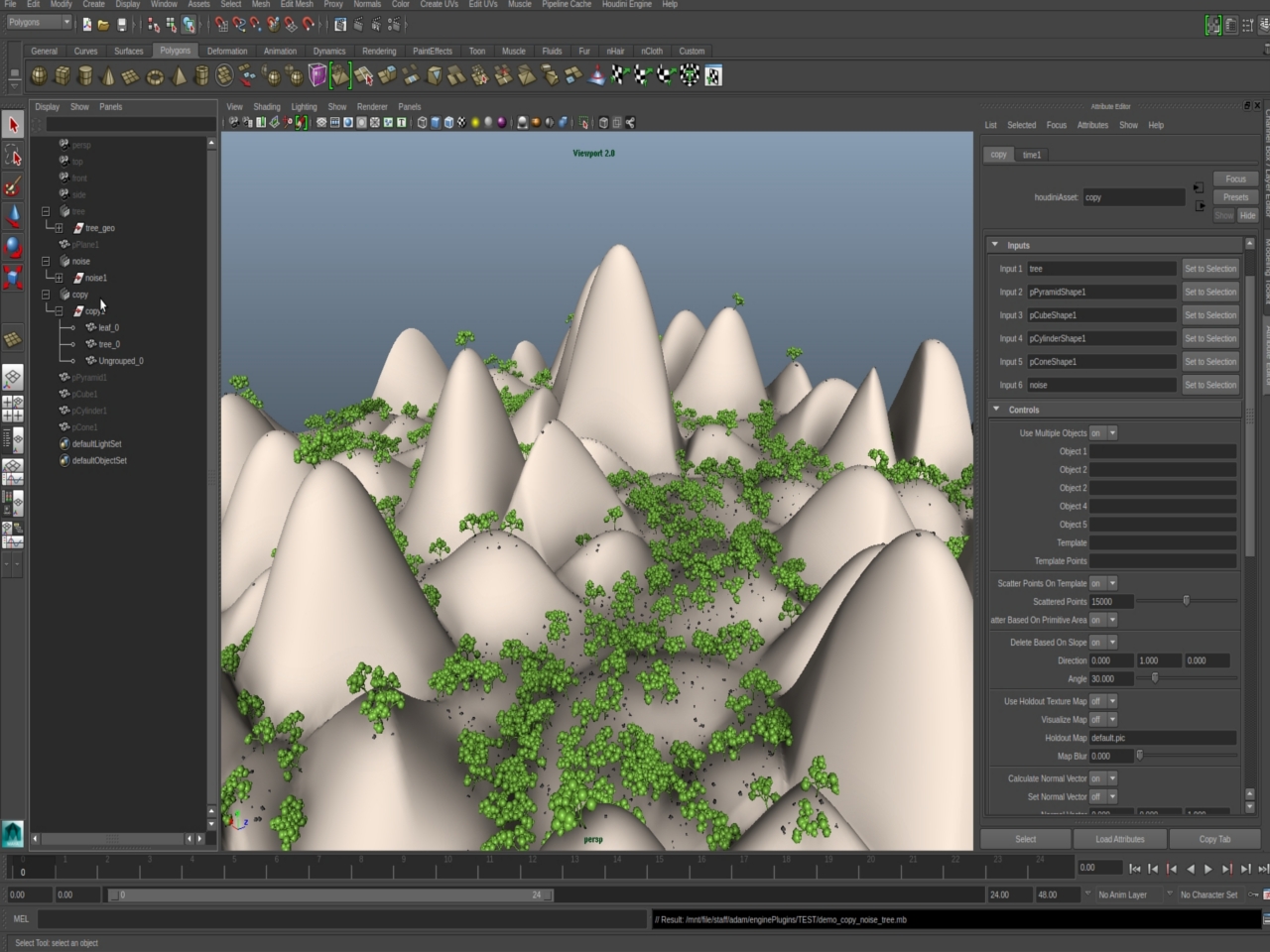
Task: Toggle Visualize Map option
Action: (1104, 720)
